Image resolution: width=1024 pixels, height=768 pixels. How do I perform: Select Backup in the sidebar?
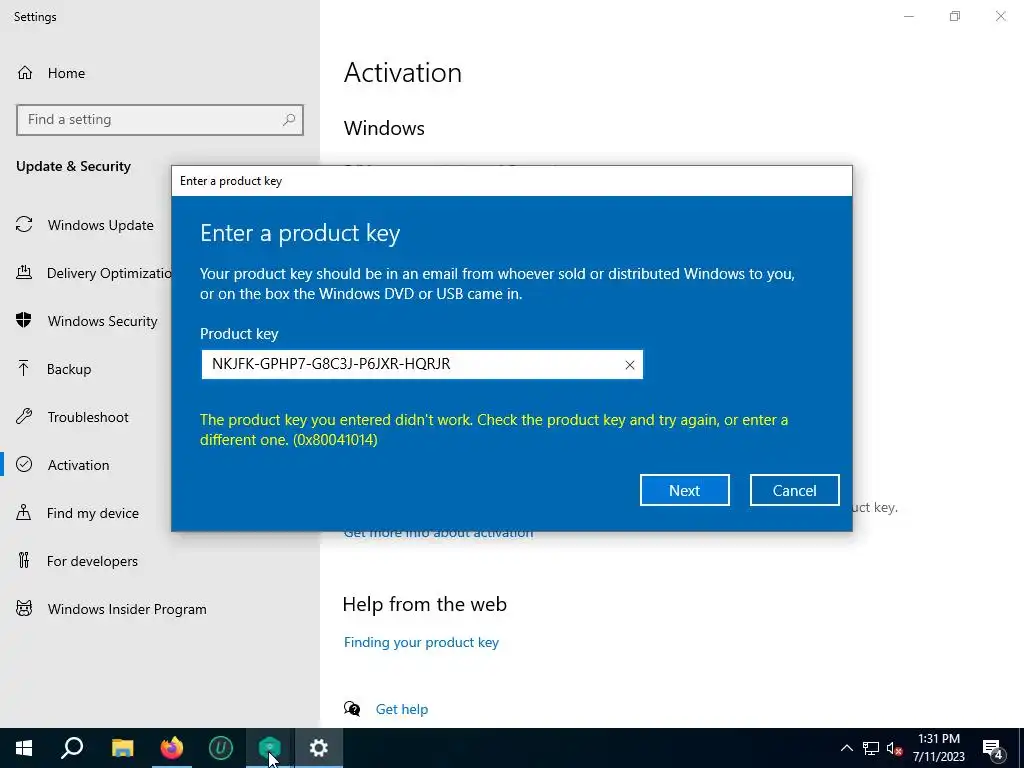(x=69, y=369)
